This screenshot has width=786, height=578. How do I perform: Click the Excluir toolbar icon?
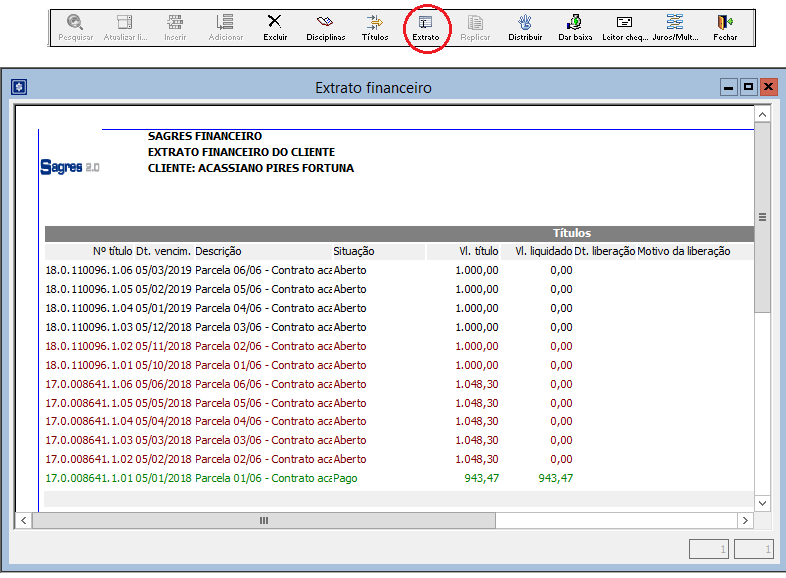point(275,26)
